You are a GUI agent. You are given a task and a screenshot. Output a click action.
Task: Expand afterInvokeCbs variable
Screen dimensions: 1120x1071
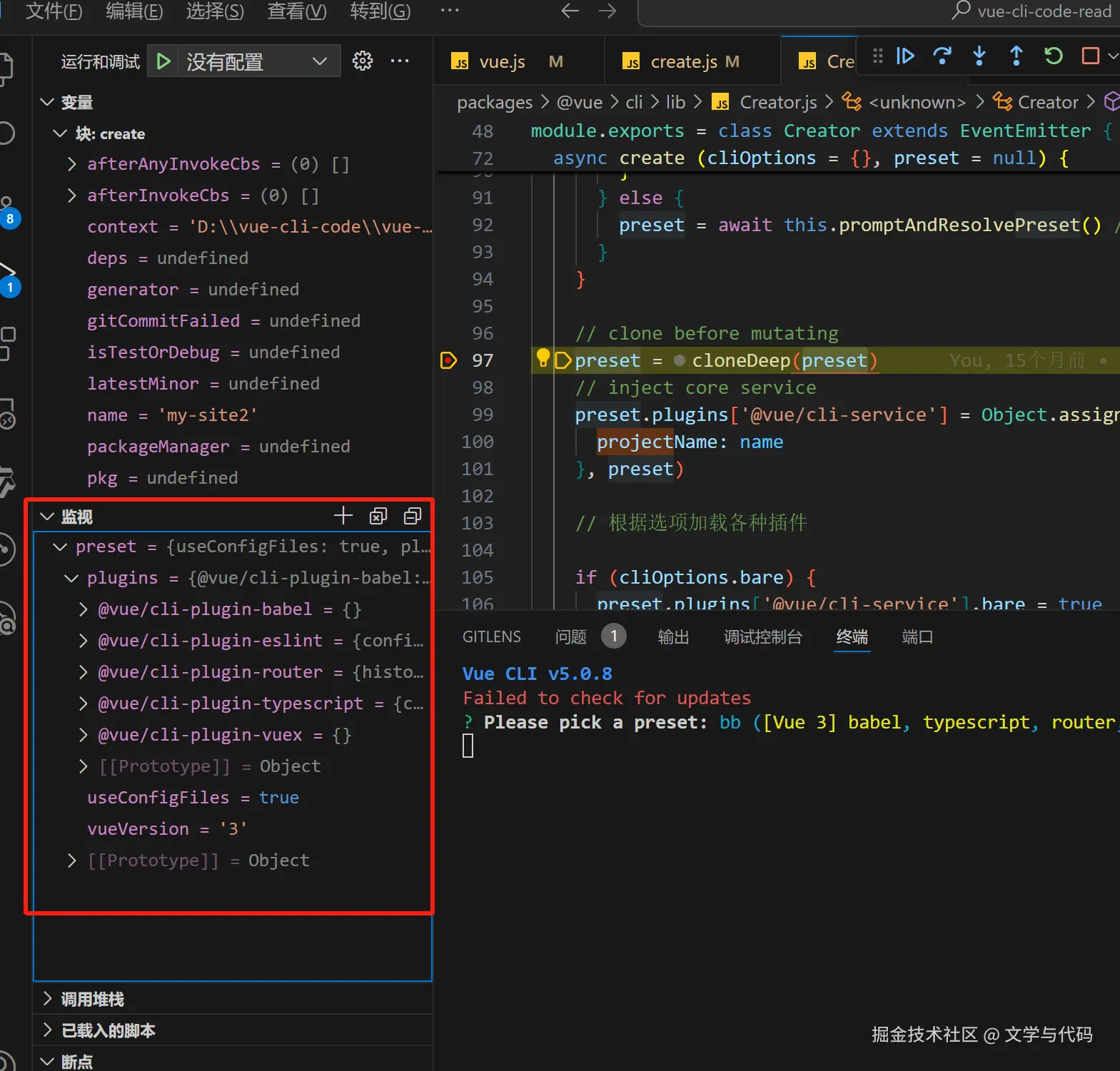click(71, 196)
